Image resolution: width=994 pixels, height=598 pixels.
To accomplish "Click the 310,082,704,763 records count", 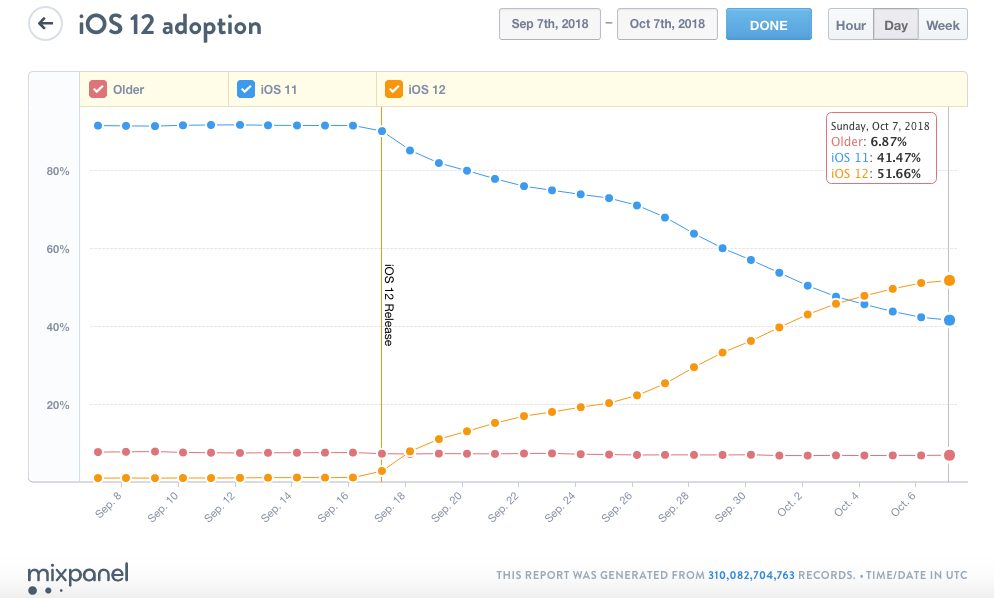I will tap(751, 575).
